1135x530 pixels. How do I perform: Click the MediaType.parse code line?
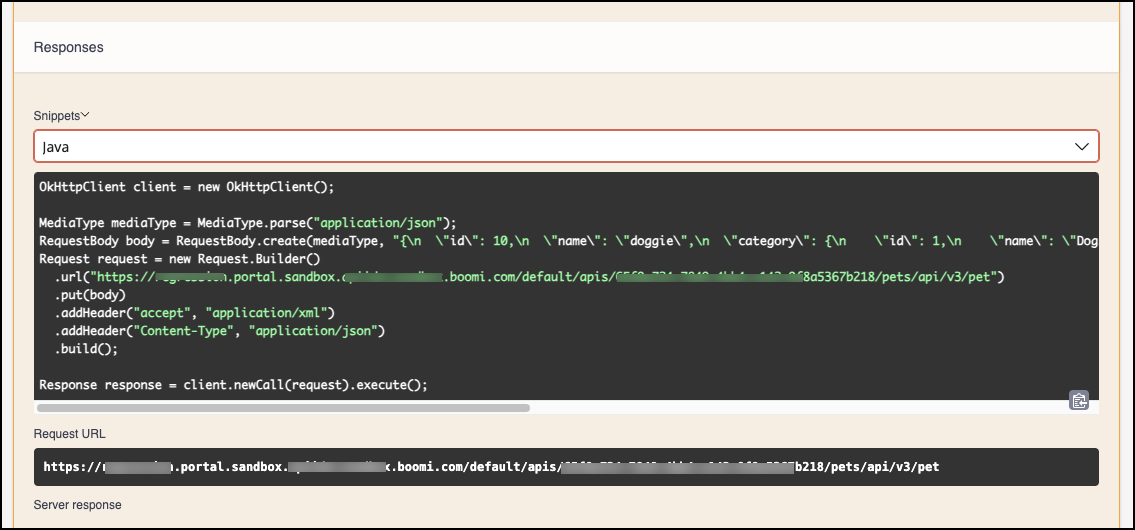(247, 222)
